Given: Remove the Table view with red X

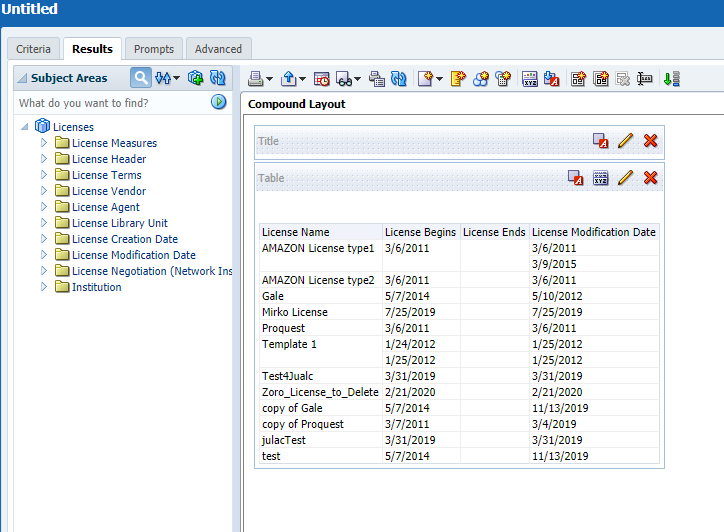Looking at the screenshot, I should 650,177.
